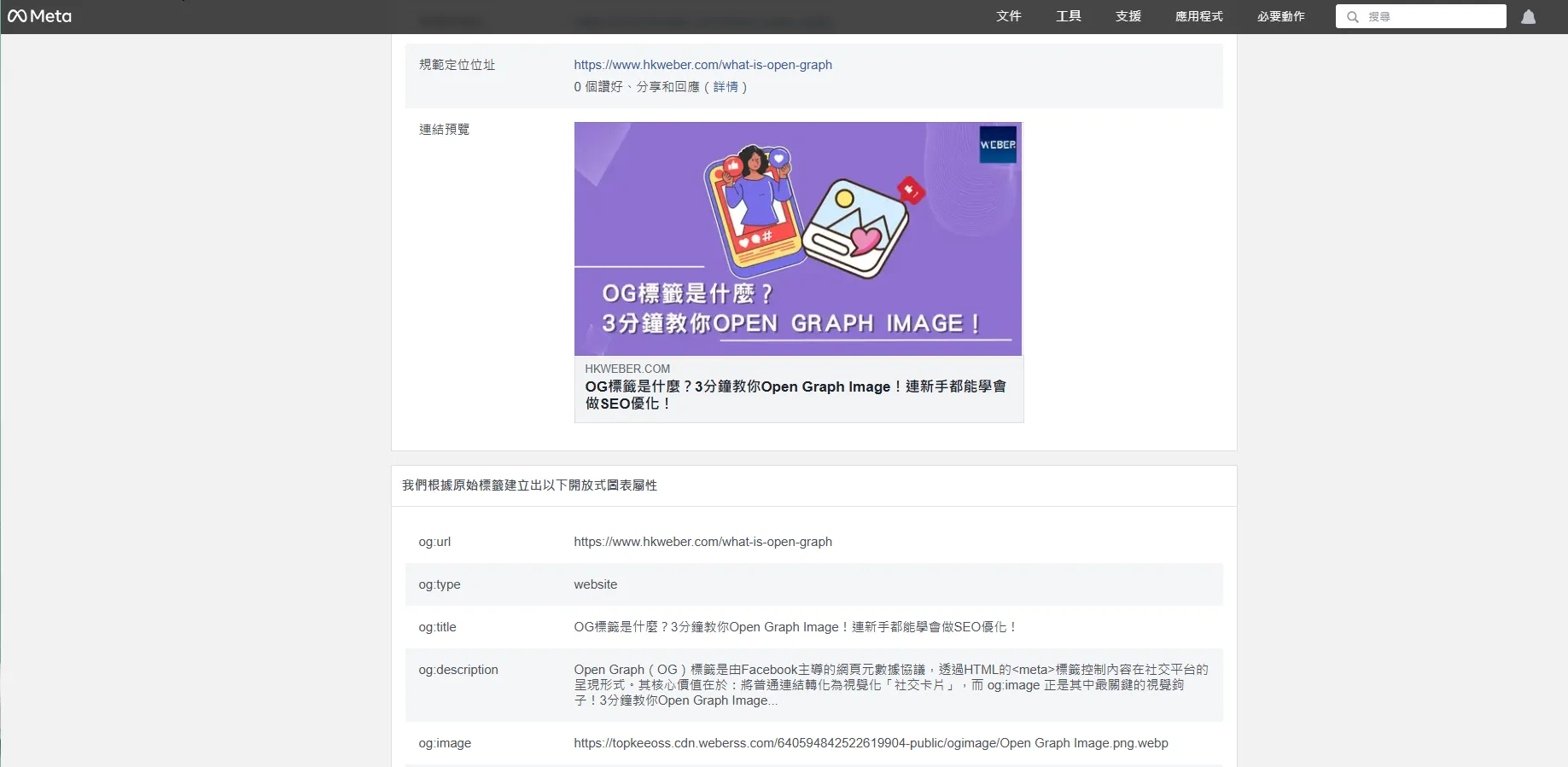Open the 工具 menu

(1069, 16)
